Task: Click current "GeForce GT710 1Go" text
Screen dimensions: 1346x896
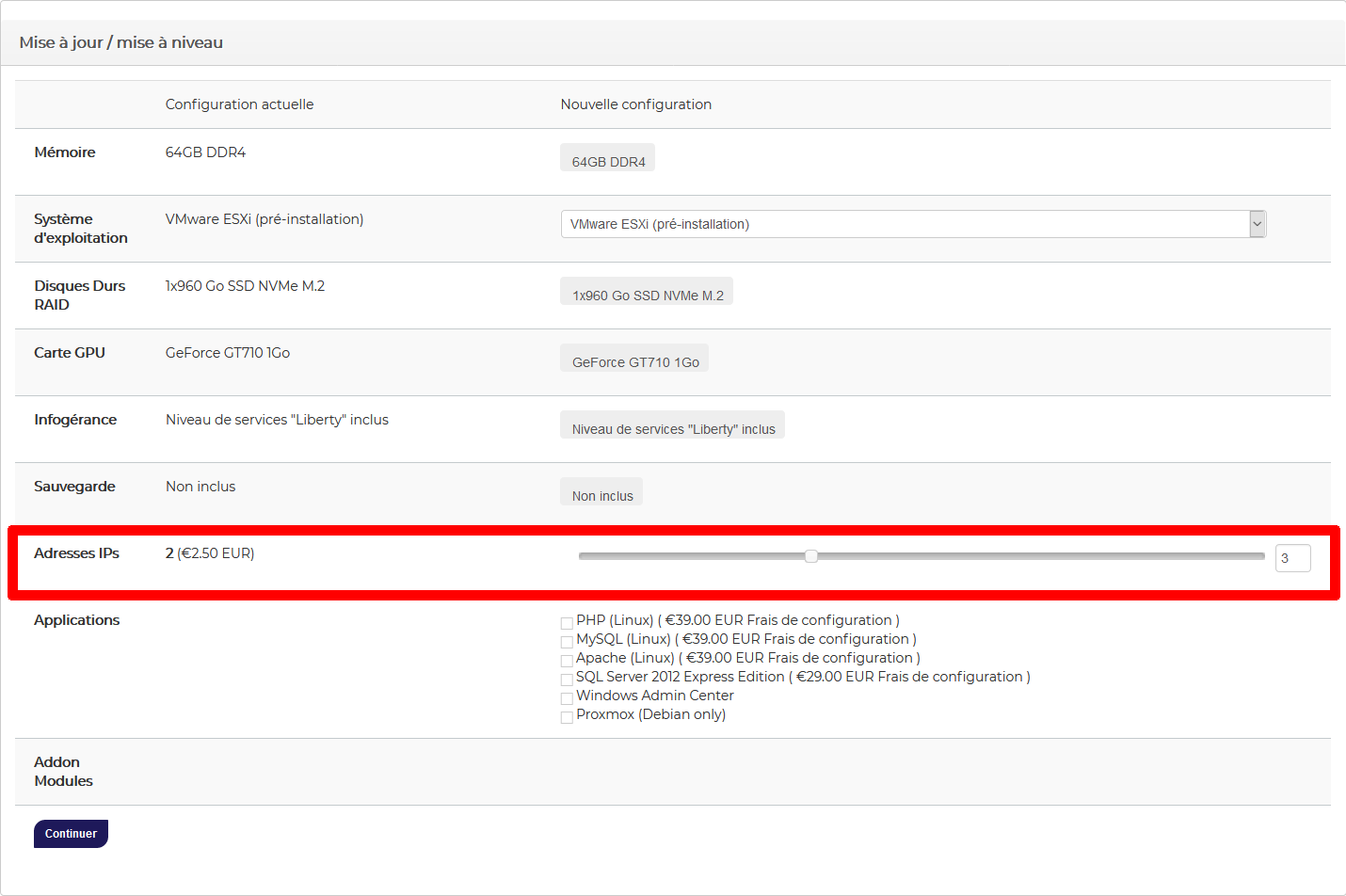Action: (x=228, y=353)
